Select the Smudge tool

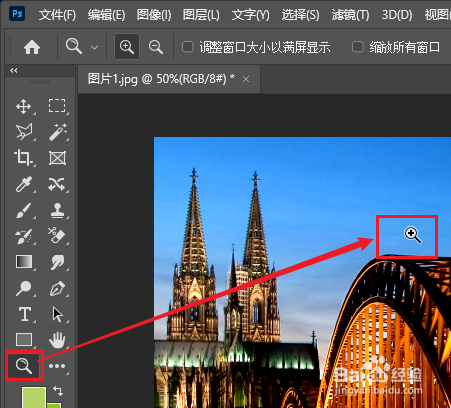pyautogui.click(x=57, y=262)
